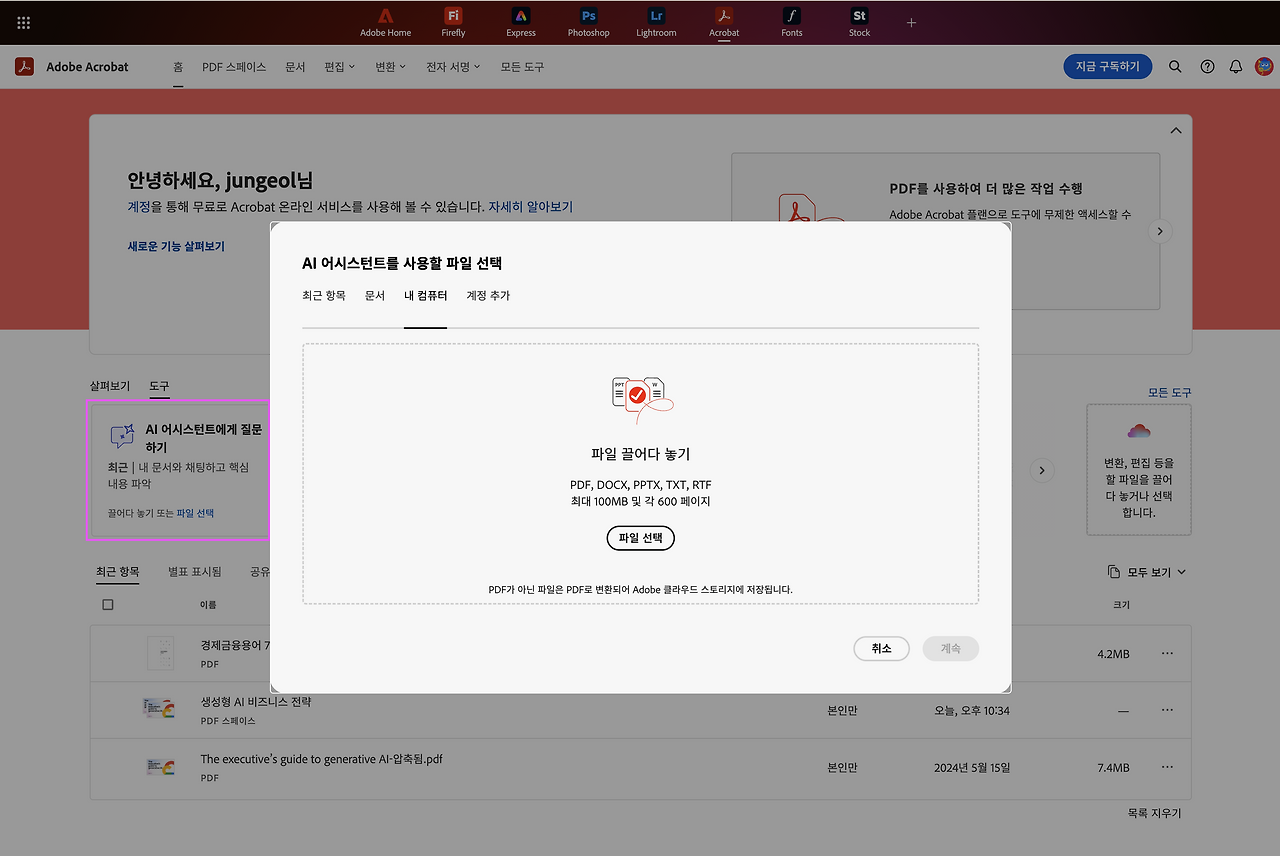Open file "생성형 AI 비즈니스 전략"
This screenshot has height=856, width=1280.
pyautogui.click(x=256, y=702)
